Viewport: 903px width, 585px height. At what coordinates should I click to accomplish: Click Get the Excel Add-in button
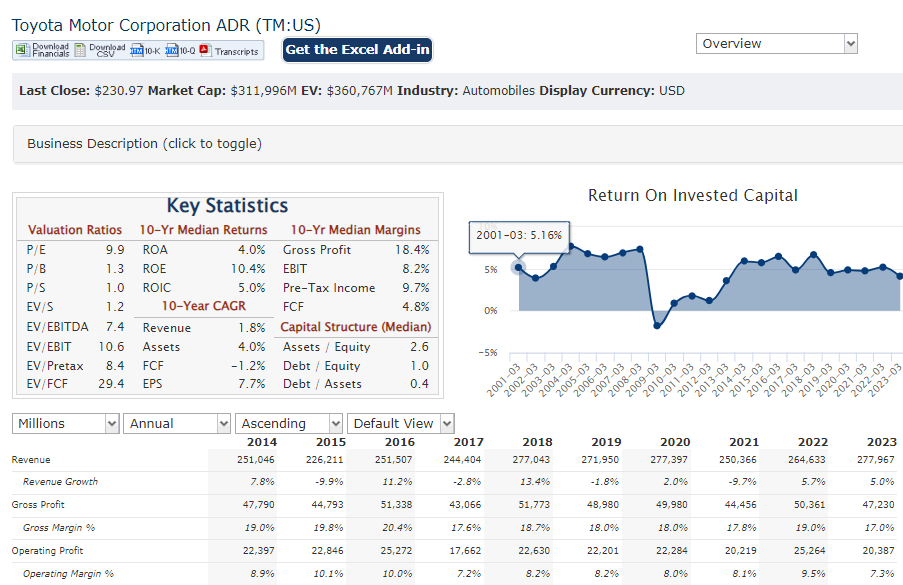[x=357, y=50]
